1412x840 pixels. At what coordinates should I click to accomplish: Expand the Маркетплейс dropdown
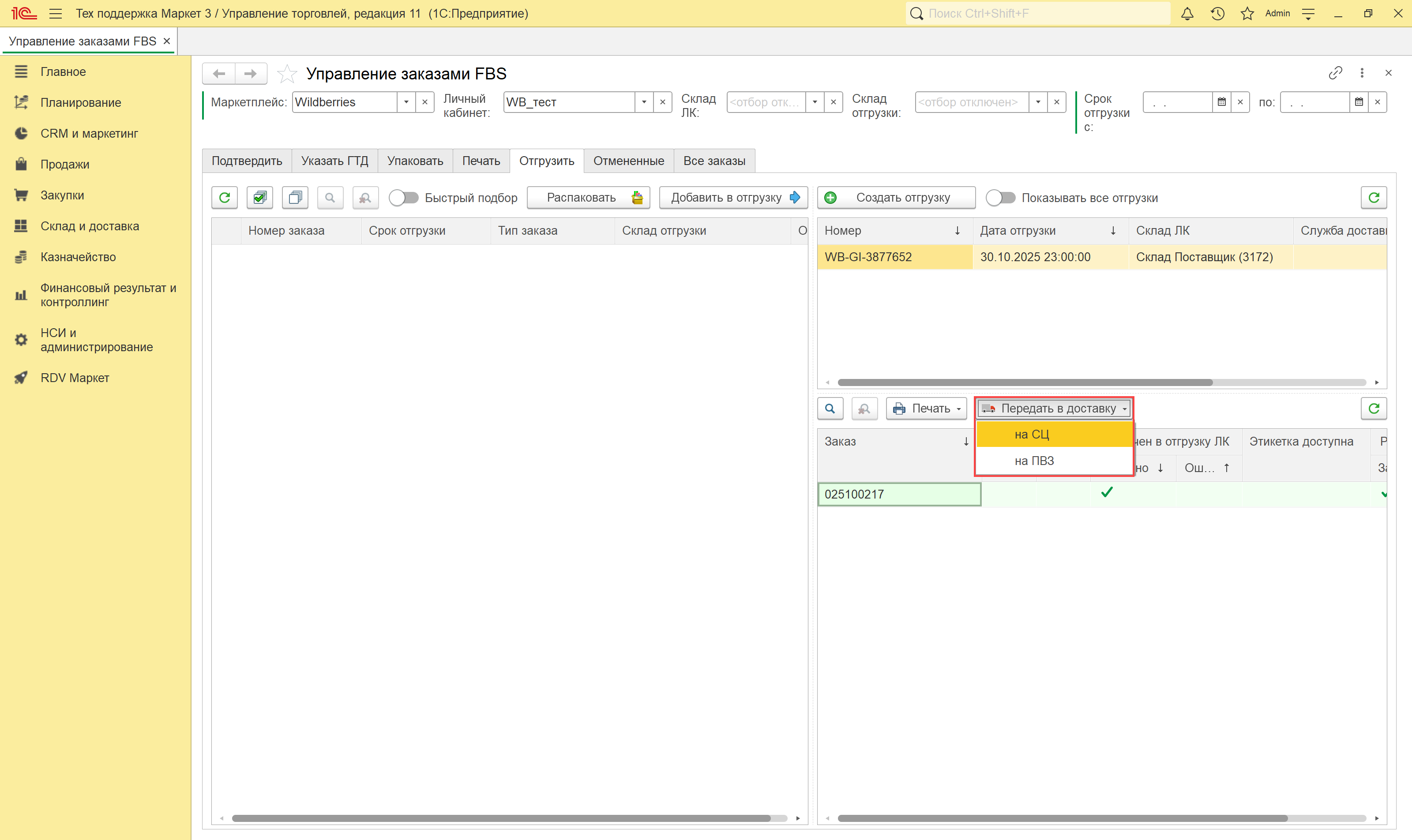(x=406, y=102)
